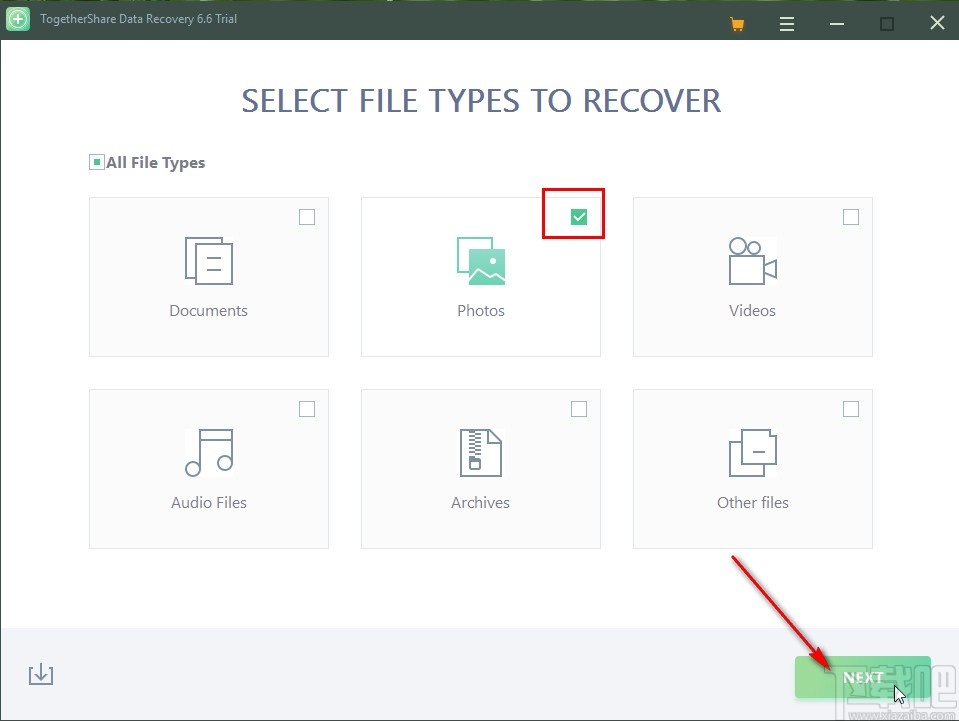Open the hamburger menu in the title bar
Viewport: 959px width, 721px height.
[x=787, y=22]
